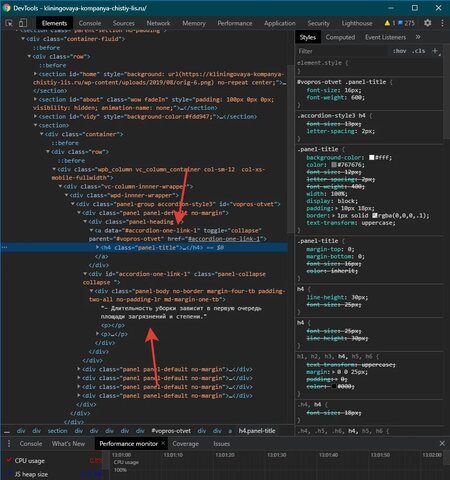The width and height of the screenshot is (450, 480).
Task: Click the rgba border color swatch
Action: [375, 216]
